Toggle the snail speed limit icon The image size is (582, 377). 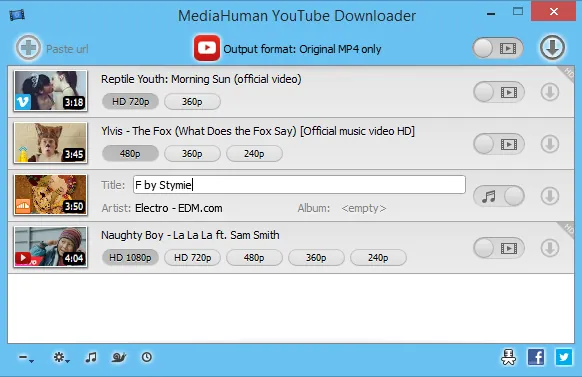[119, 357]
